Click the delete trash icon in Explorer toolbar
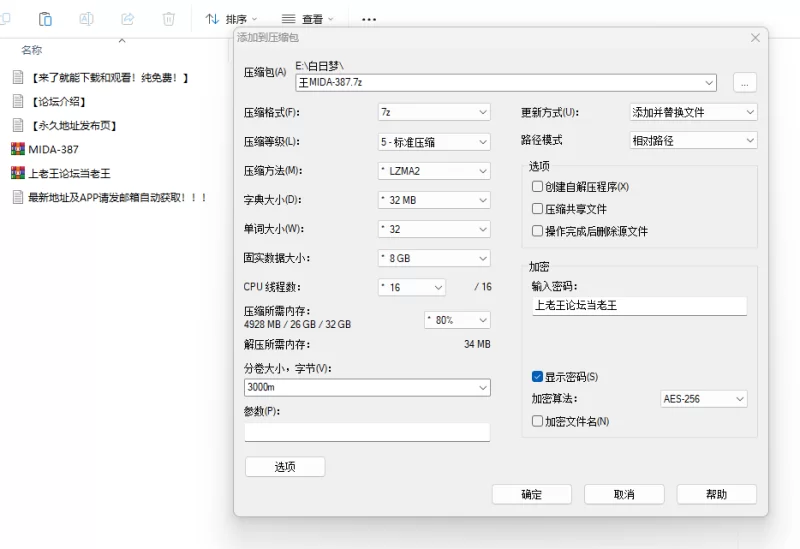Screen dimensions: 800x549 pos(168,19)
